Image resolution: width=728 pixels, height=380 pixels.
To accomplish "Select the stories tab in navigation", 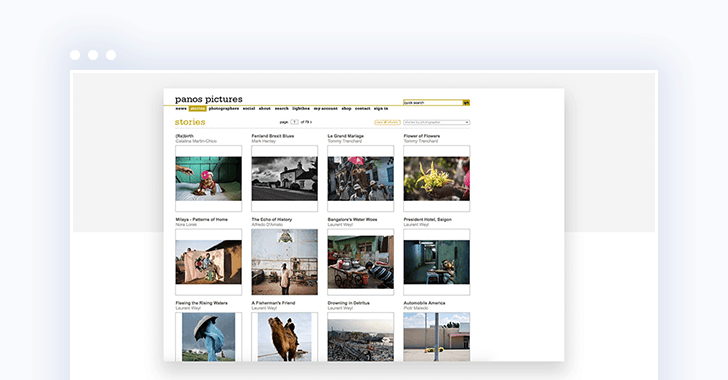I will point(197,109).
